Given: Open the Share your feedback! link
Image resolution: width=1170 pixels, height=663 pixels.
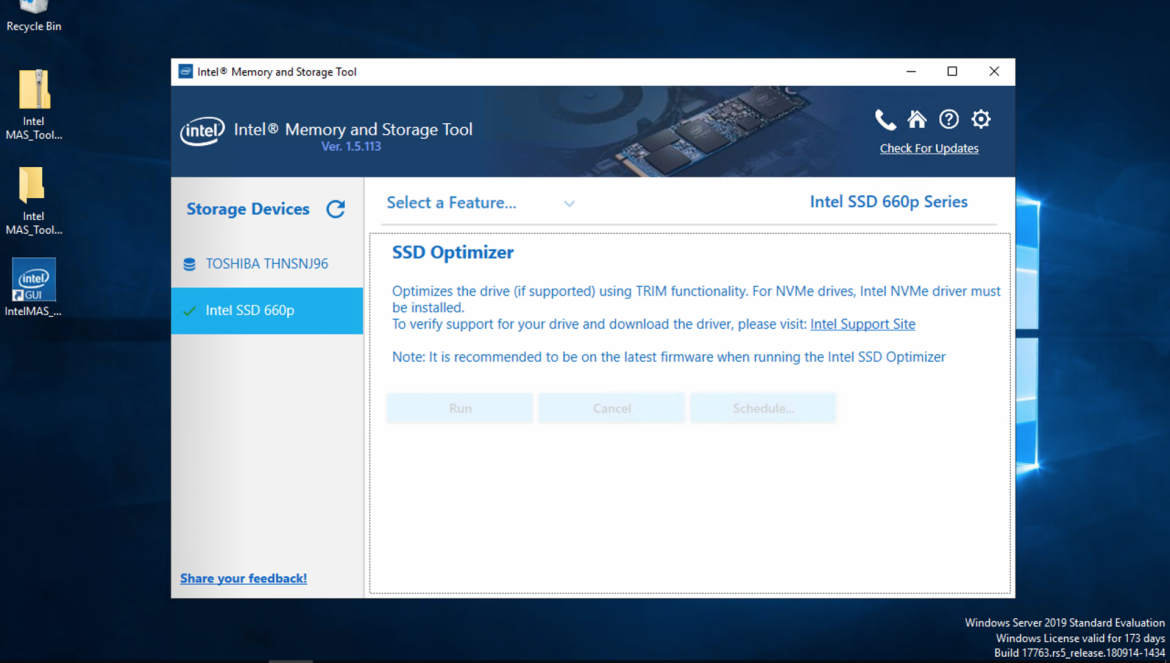Looking at the screenshot, I should [243, 578].
